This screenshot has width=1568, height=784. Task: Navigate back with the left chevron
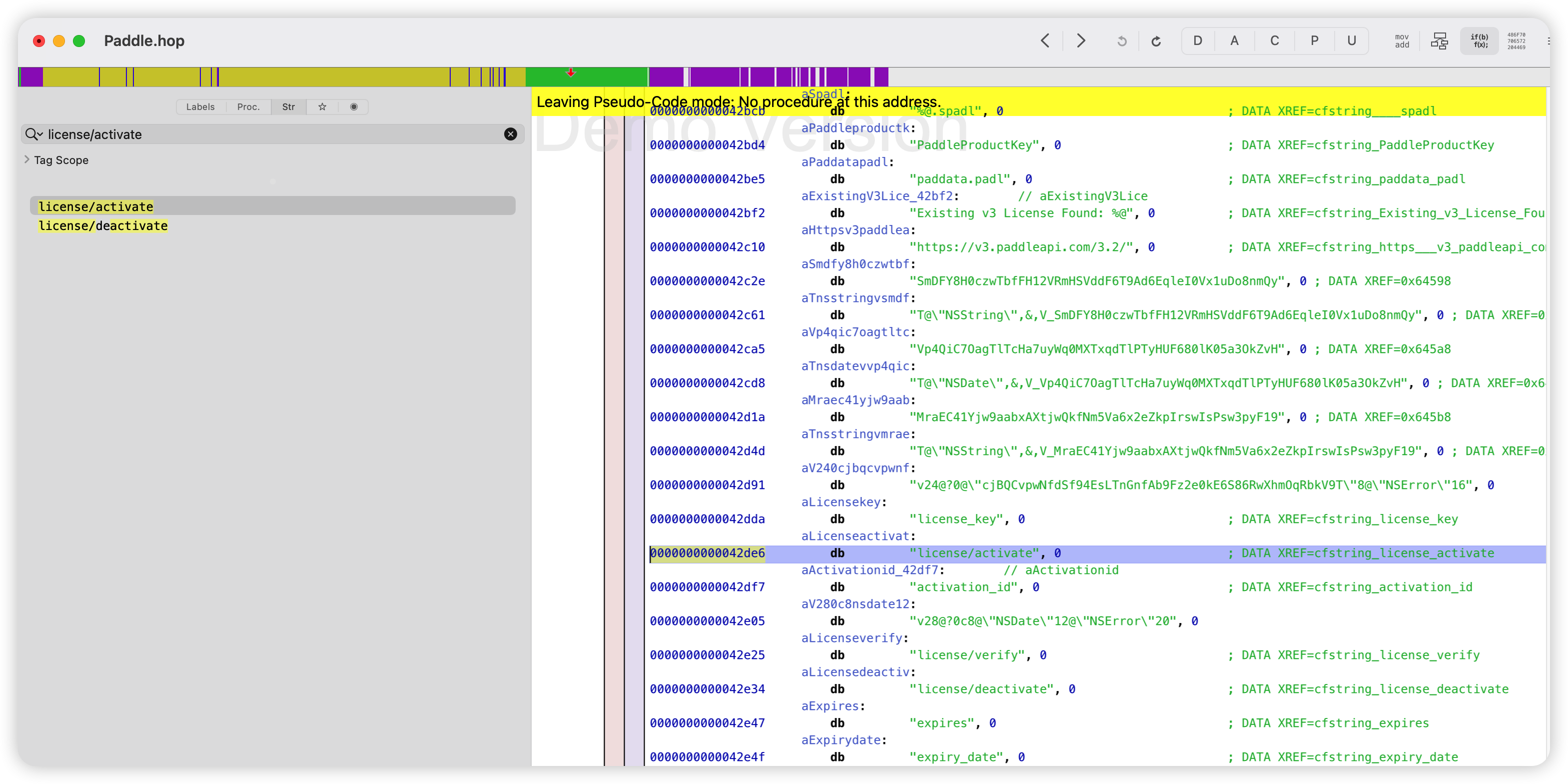click(1045, 41)
